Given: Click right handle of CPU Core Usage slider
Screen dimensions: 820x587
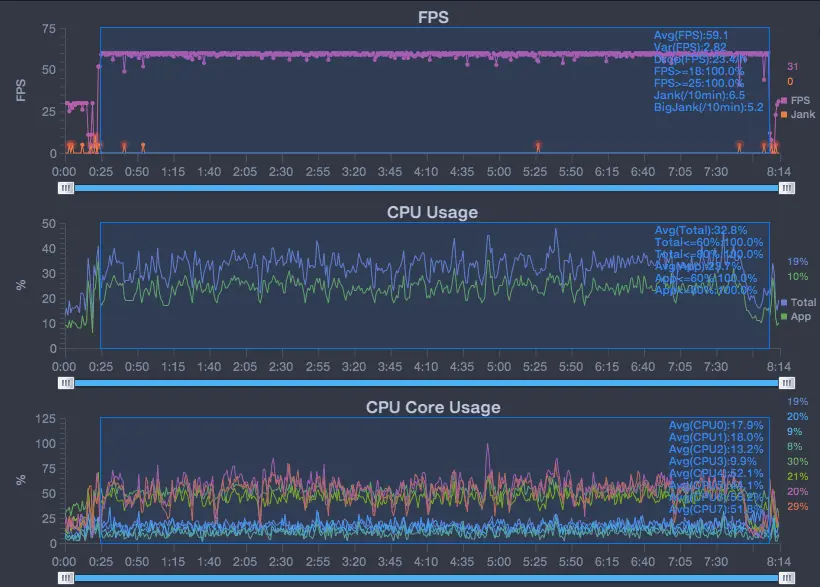Looking at the screenshot, I should [x=788, y=577].
